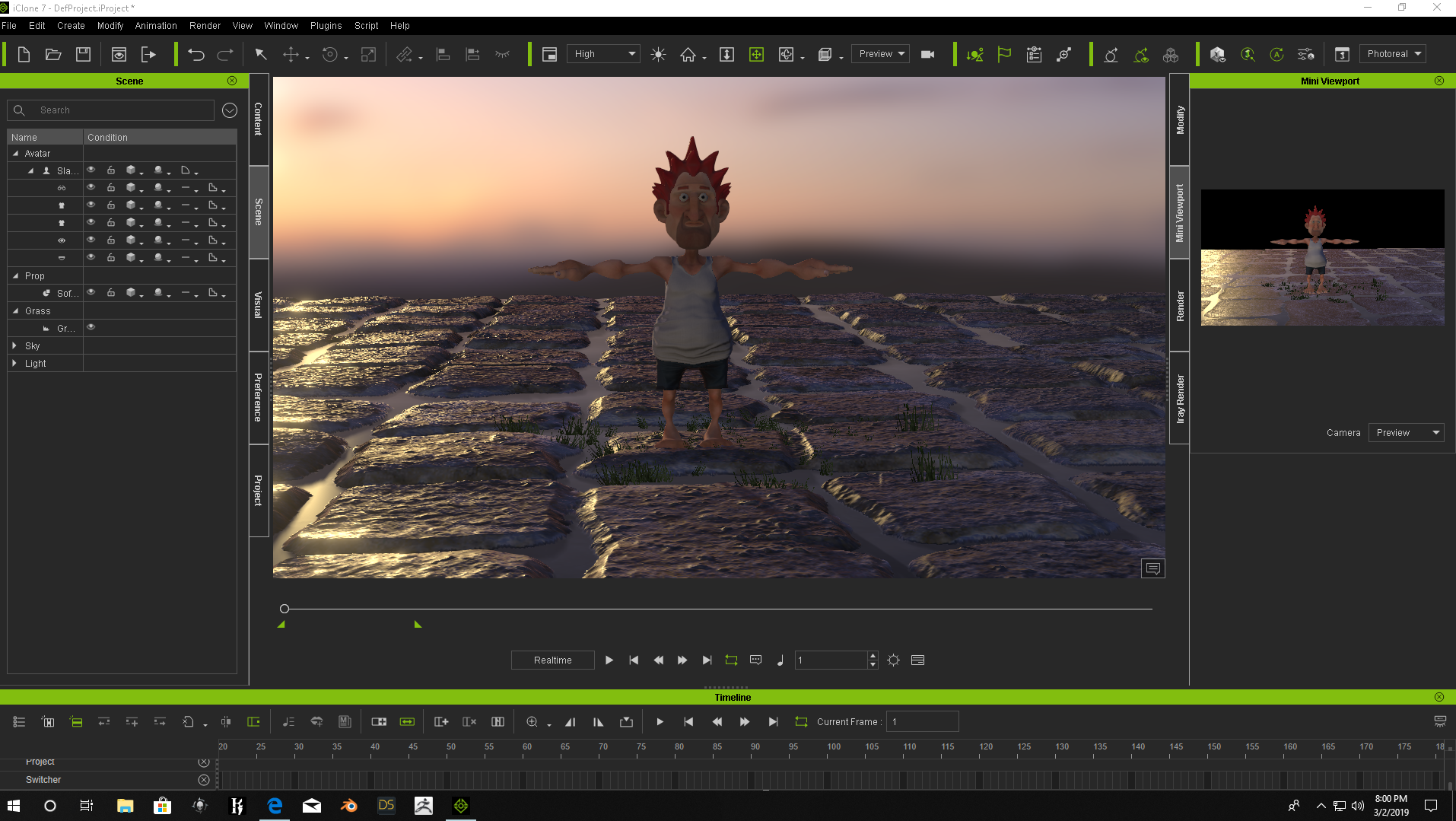Step to previous frame in Timeline toolbar
This screenshot has height=821, width=1456.
coord(717,721)
